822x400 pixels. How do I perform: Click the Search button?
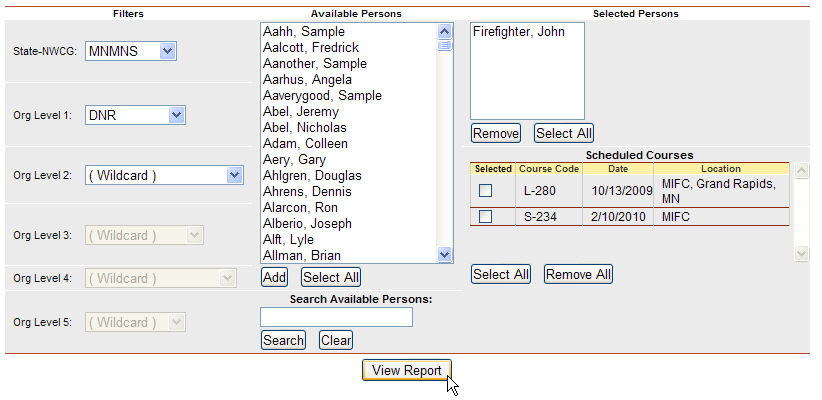tap(283, 340)
